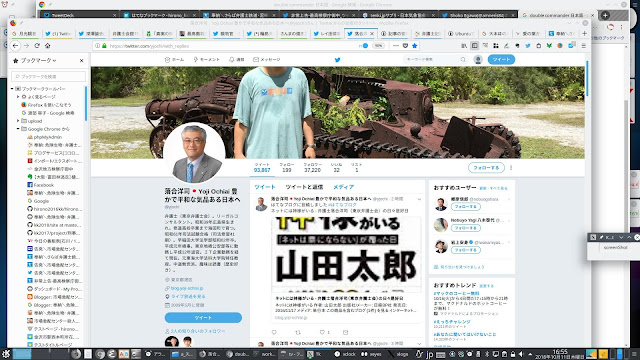Open the more options dots beside Follow
Viewport: 640px width, 360px height.
coord(511,168)
